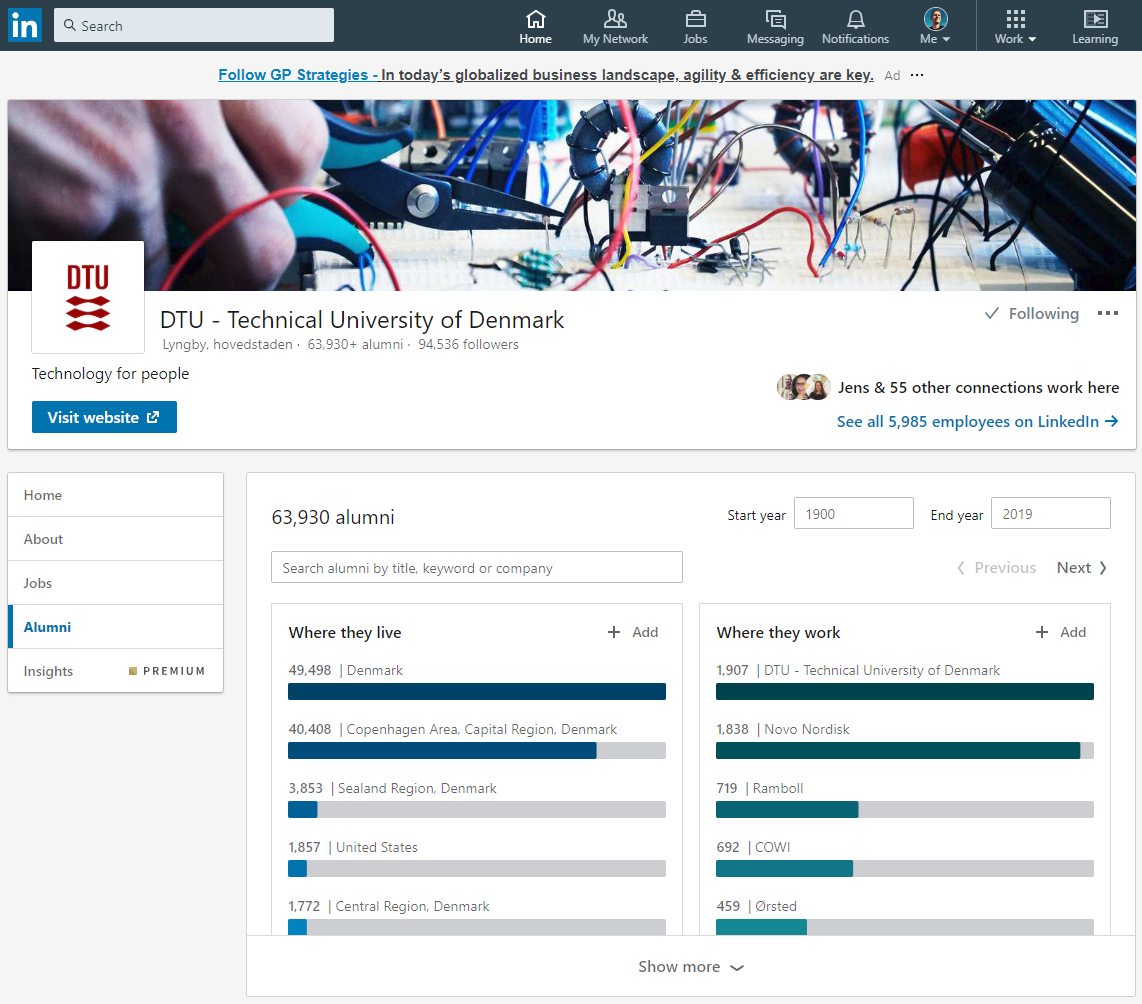Click the top Search field

pos(194,25)
